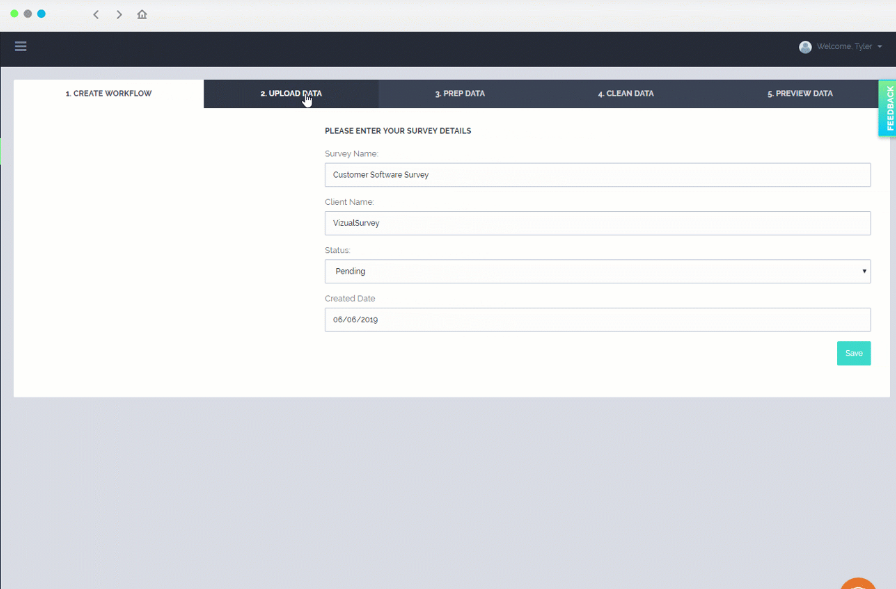This screenshot has width=896, height=589.
Task: Open the Status dropdown showing Pending
Action: pyautogui.click(x=597, y=271)
